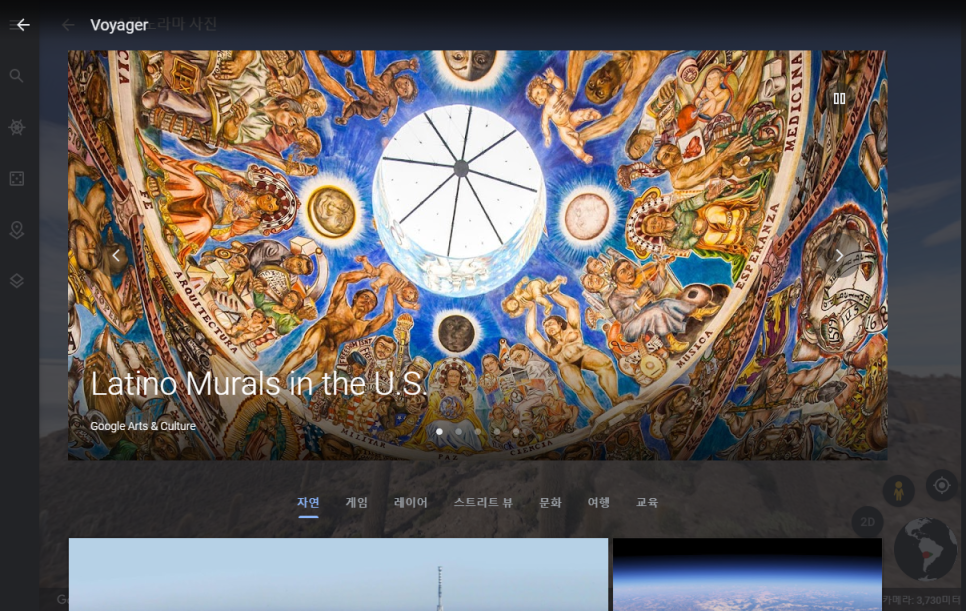The width and height of the screenshot is (966, 611).
Task: Open the 여행 tab
Action: click(x=598, y=503)
